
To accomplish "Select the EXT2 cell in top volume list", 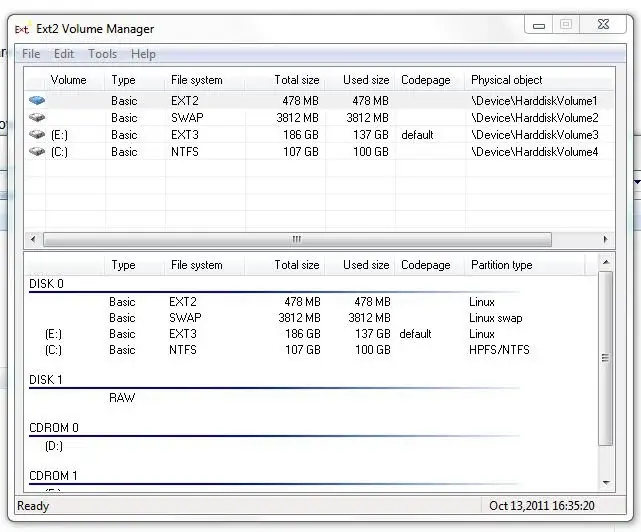I will [x=185, y=101].
